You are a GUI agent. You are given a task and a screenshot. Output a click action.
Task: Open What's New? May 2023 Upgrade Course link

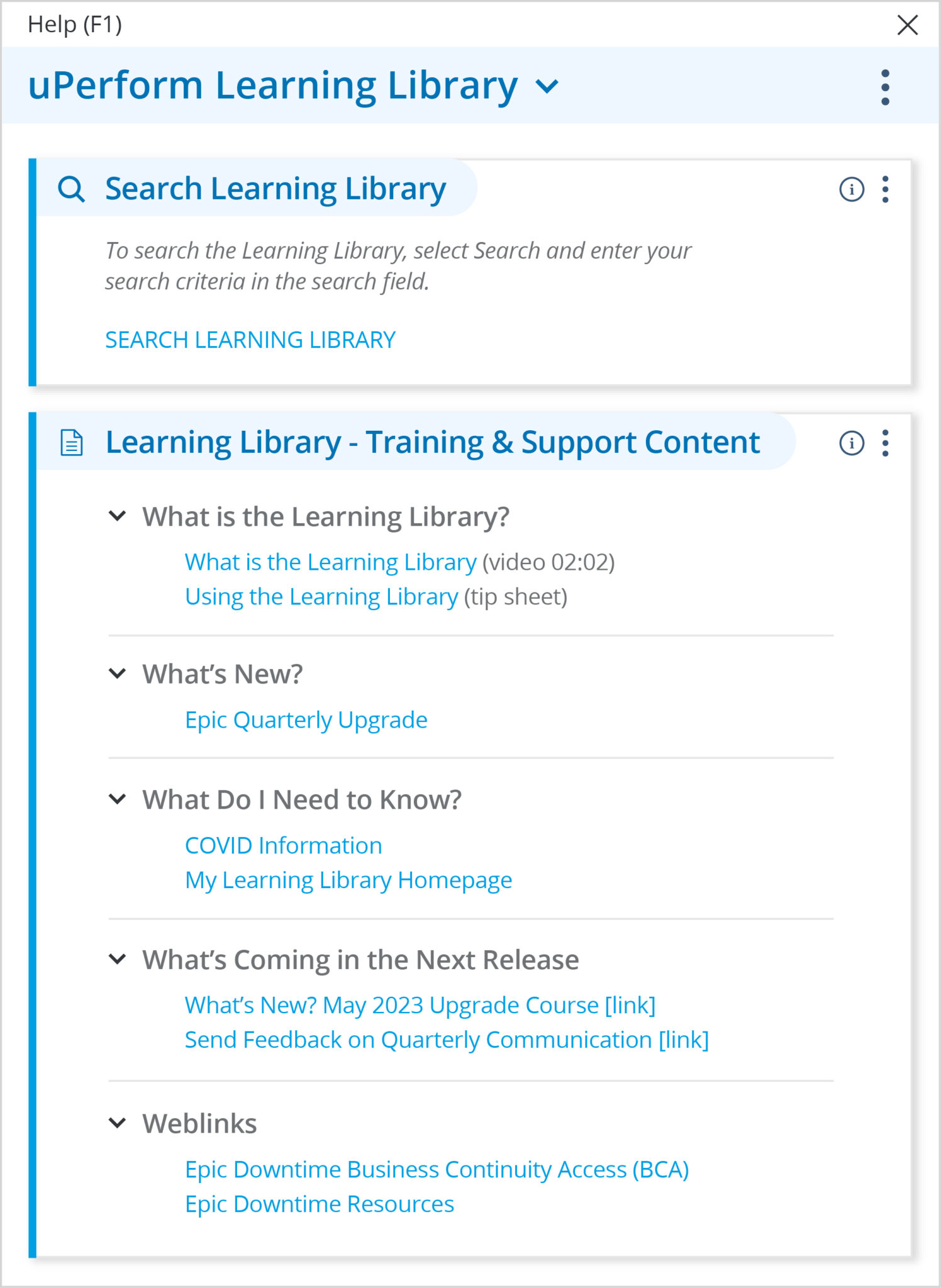(420, 1006)
